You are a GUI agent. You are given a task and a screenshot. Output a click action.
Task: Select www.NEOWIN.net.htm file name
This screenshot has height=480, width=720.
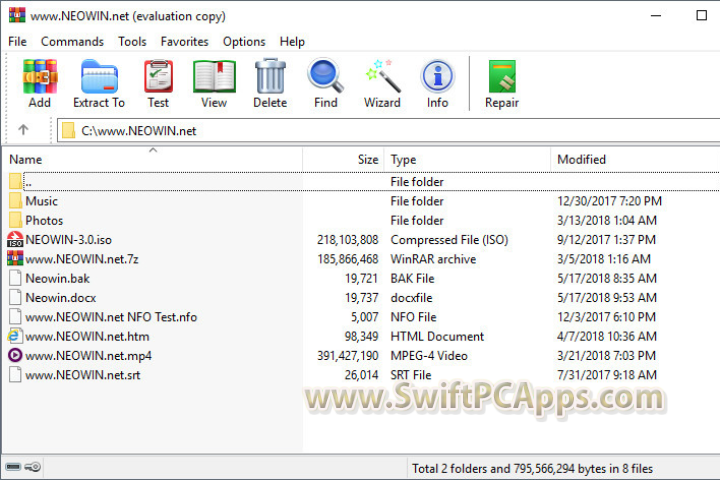tap(87, 336)
